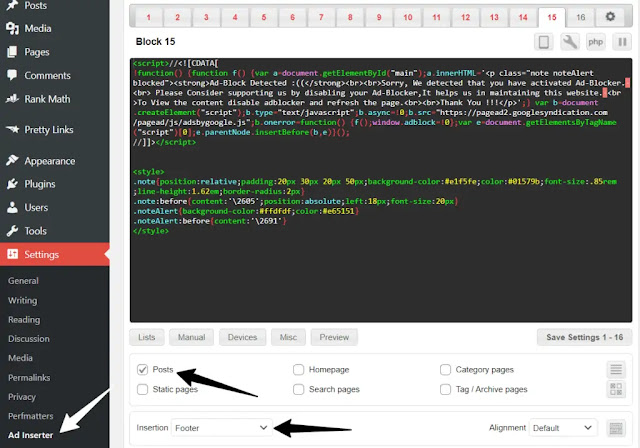Click the Lists button

tap(147, 337)
